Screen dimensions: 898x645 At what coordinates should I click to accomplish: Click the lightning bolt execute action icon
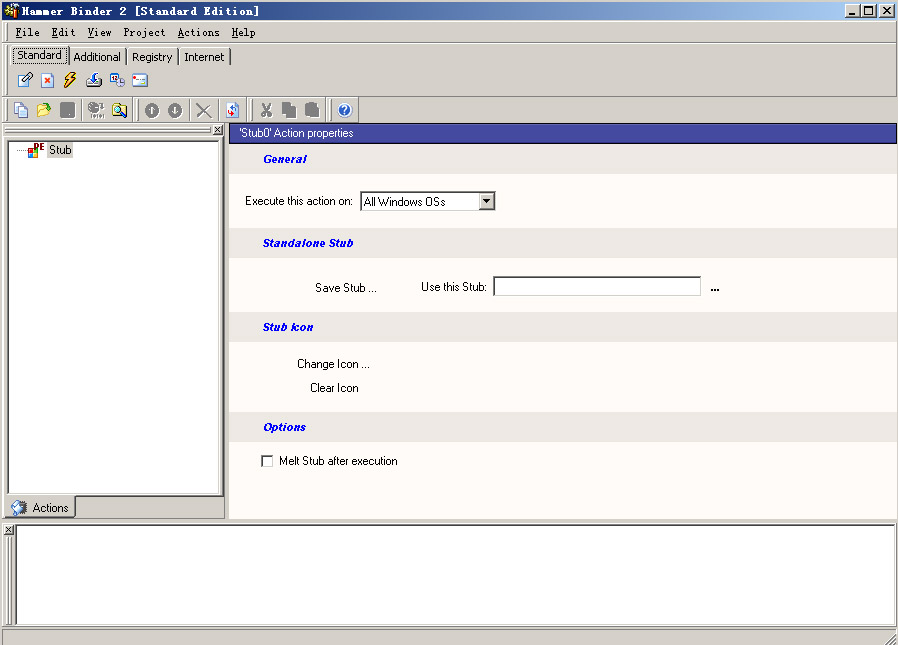(70, 80)
